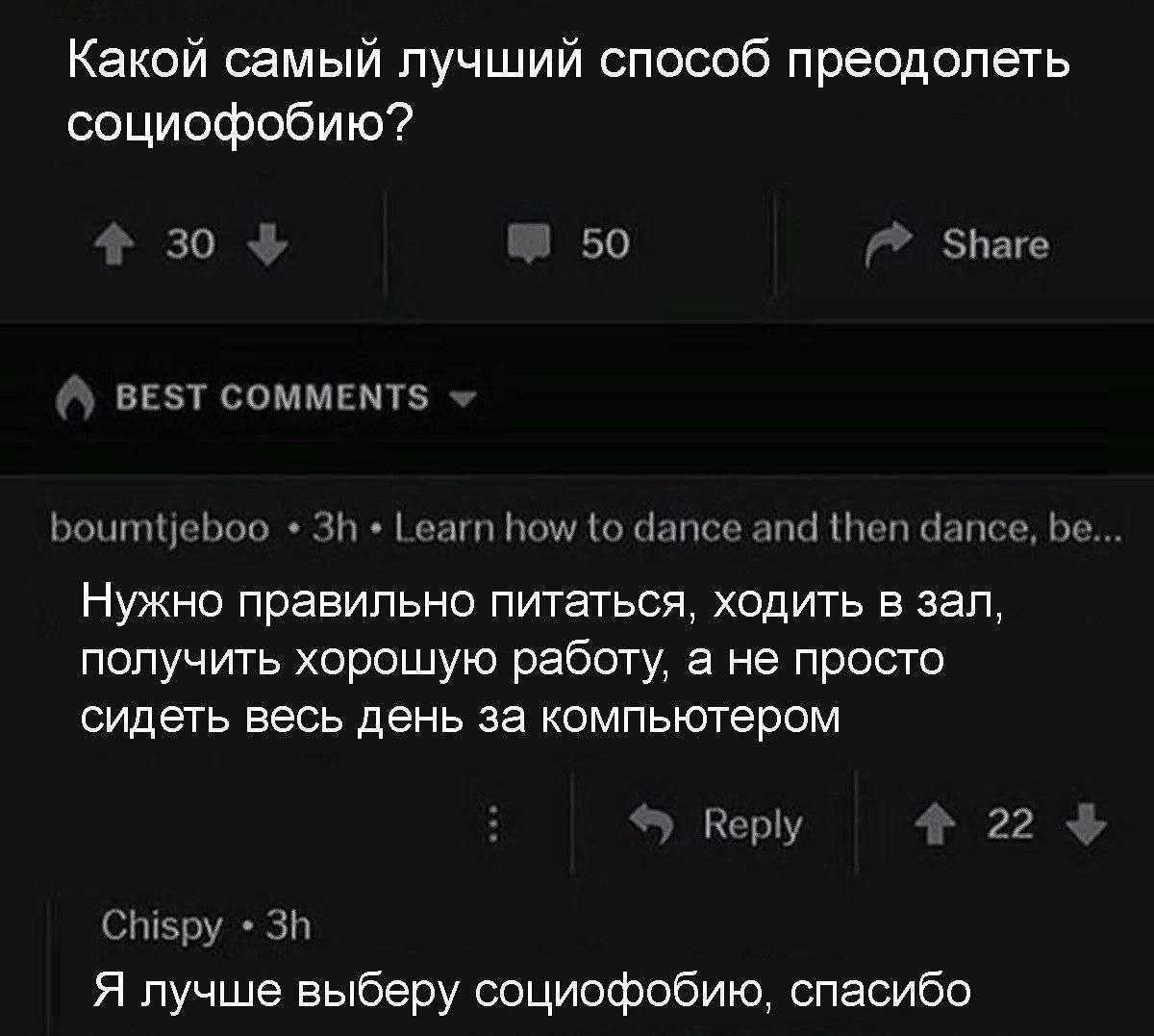Click the Reply button text
Screen dimensions: 1154x1036
point(752,825)
